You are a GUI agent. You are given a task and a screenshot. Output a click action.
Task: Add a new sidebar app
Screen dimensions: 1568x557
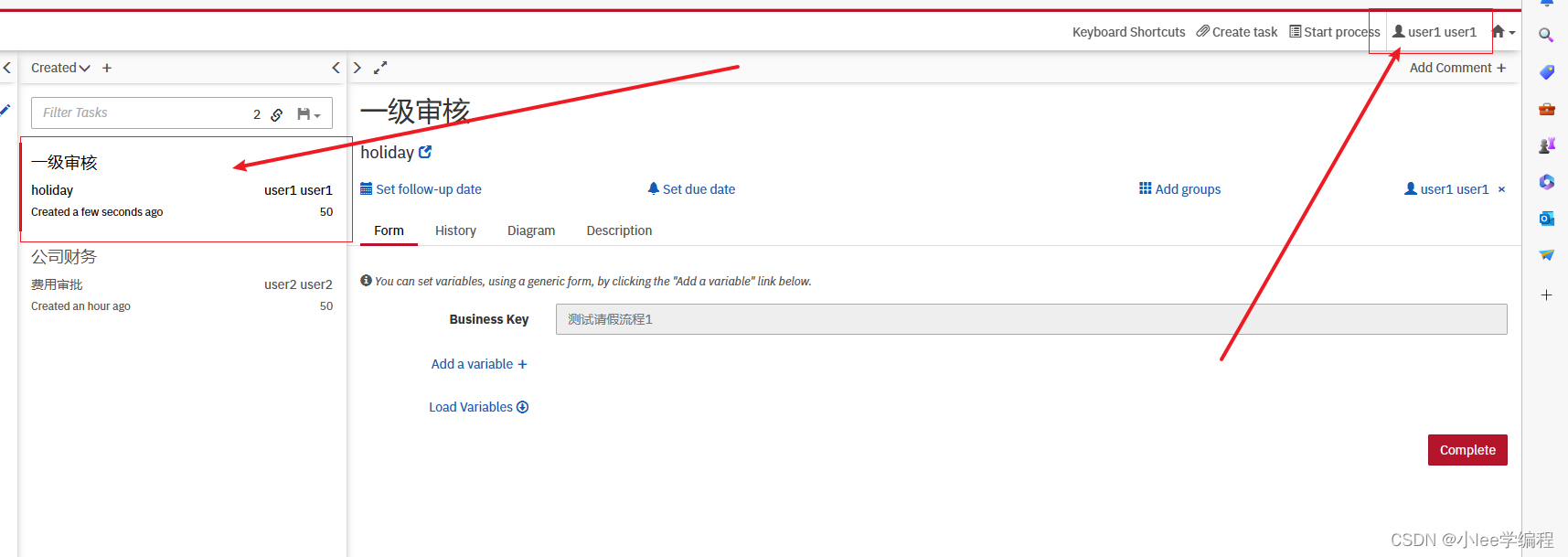(x=1546, y=295)
